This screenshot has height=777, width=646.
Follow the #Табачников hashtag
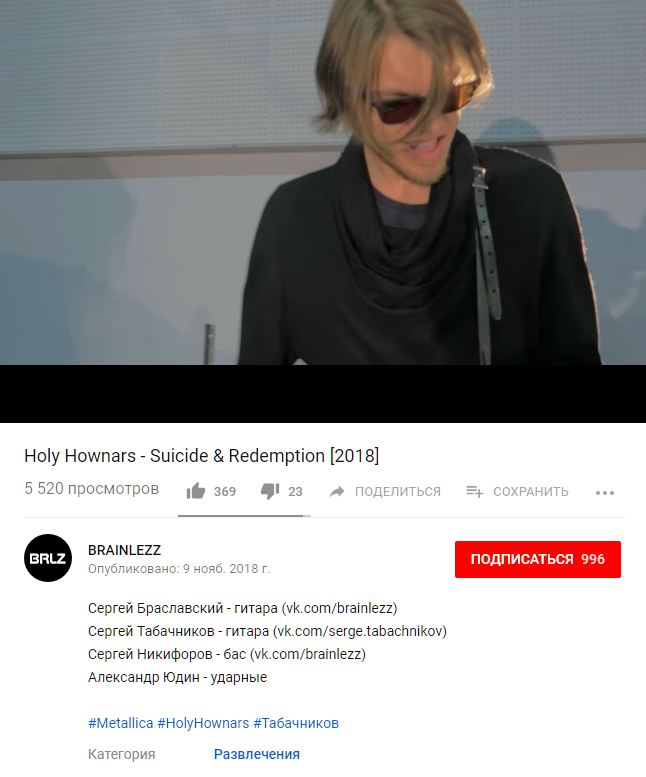coord(296,723)
